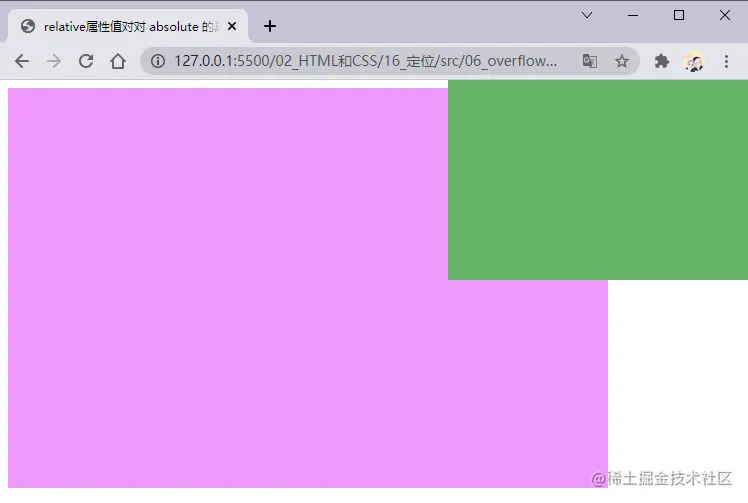Close the browser window

click(x=725, y=15)
